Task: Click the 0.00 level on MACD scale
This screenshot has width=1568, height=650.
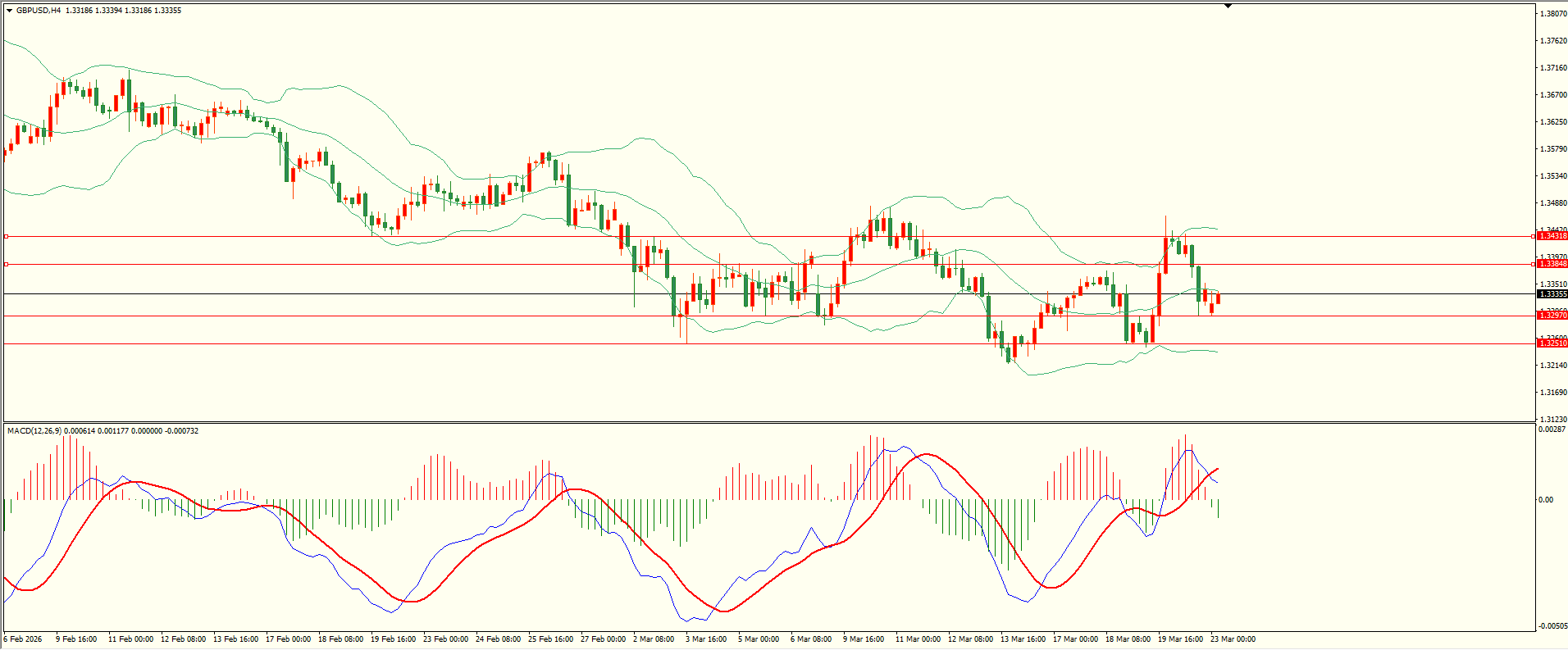Action: [1546, 500]
